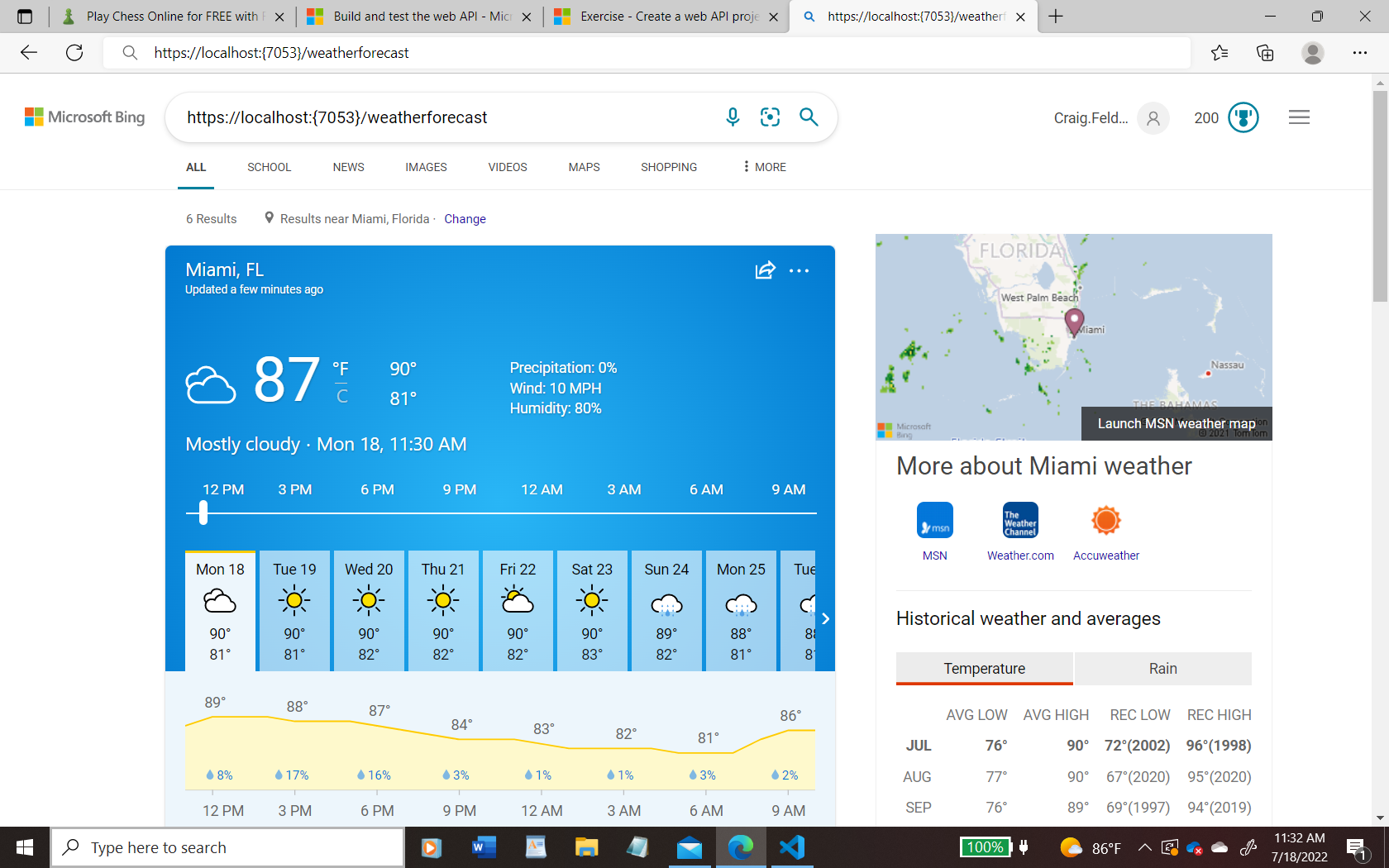The width and height of the screenshot is (1389, 868).
Task: Click the Windows Start button
Action: tap(25, 847)
